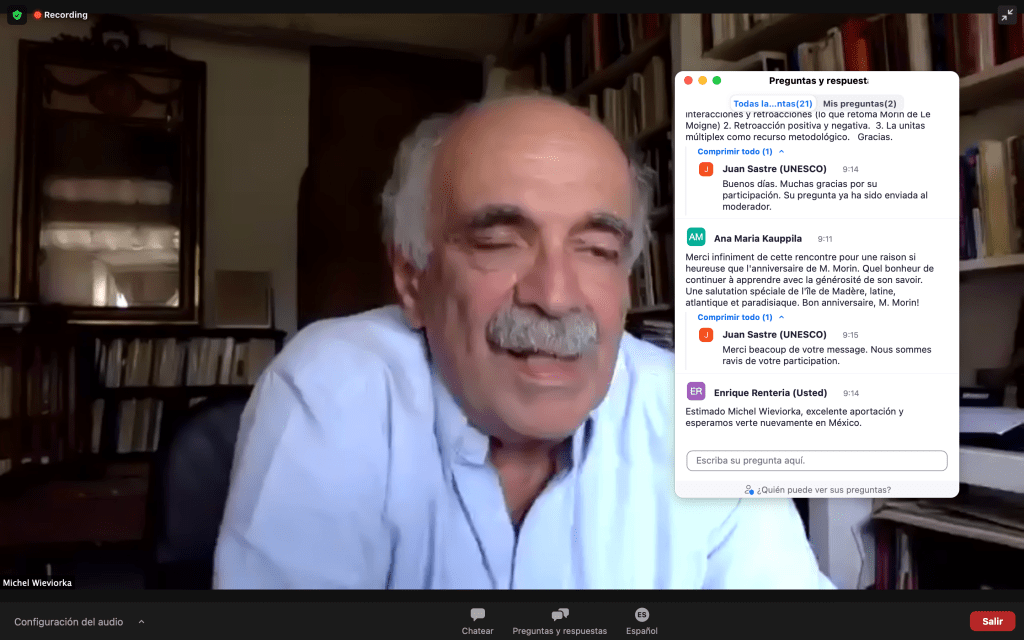The image size is (1024, 640).
Task: Switch to Todas las preguntas tab
Action: click(772, 103)
